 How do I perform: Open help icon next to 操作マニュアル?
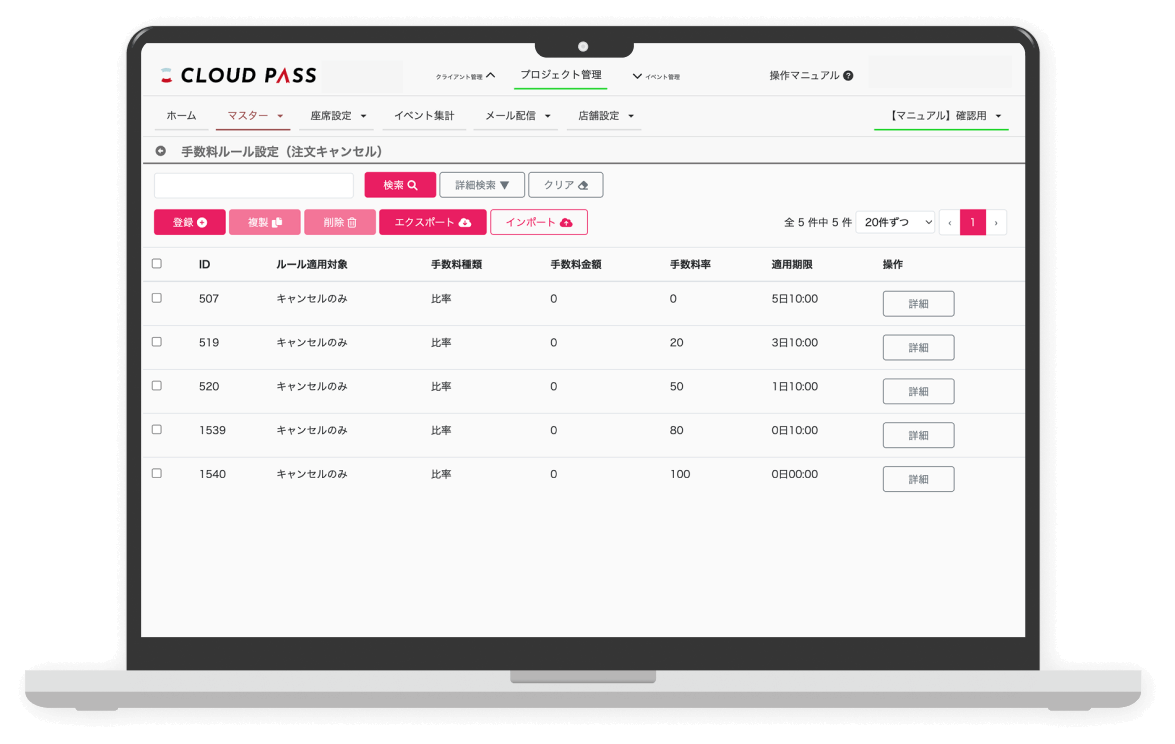coord(848,76)
